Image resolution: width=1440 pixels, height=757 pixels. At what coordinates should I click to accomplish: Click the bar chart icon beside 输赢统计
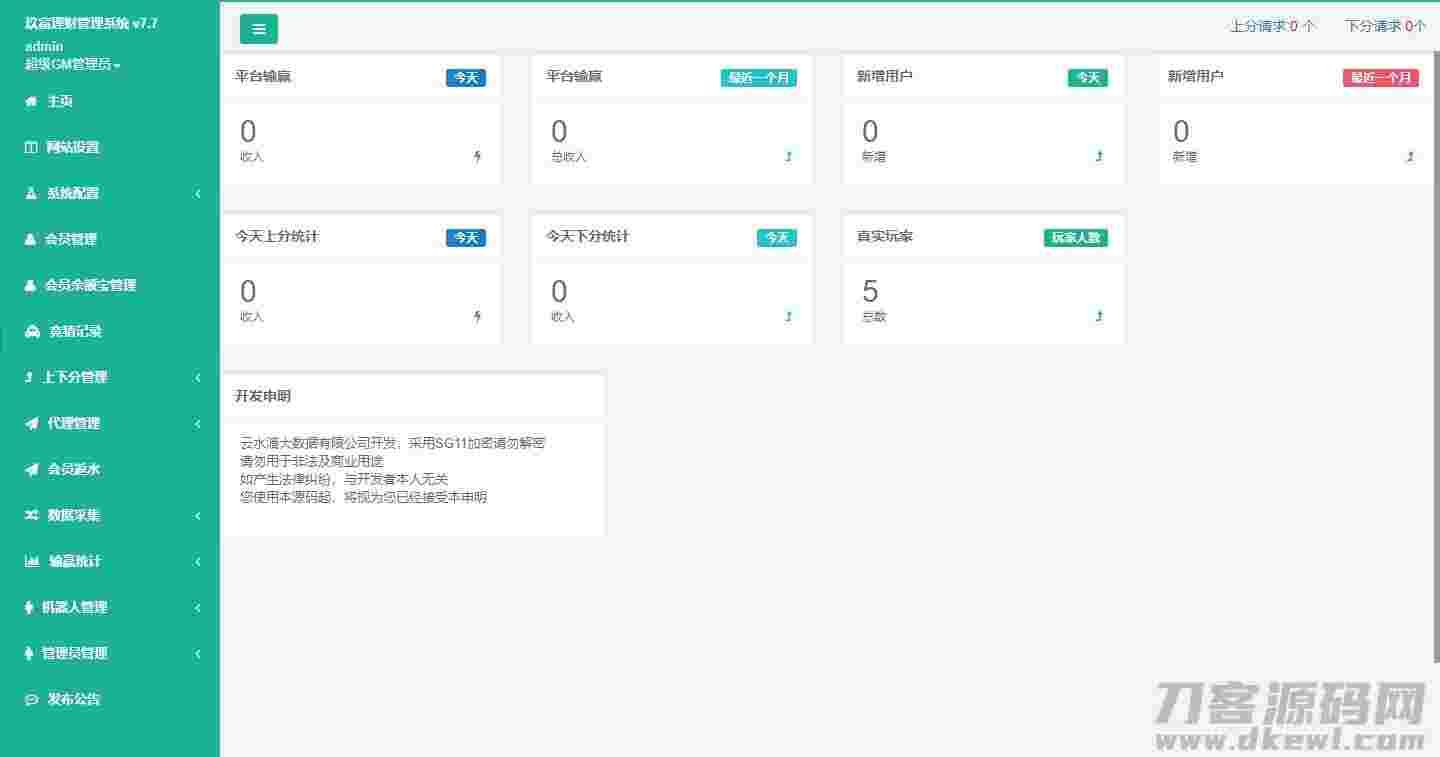click(32, 561)
